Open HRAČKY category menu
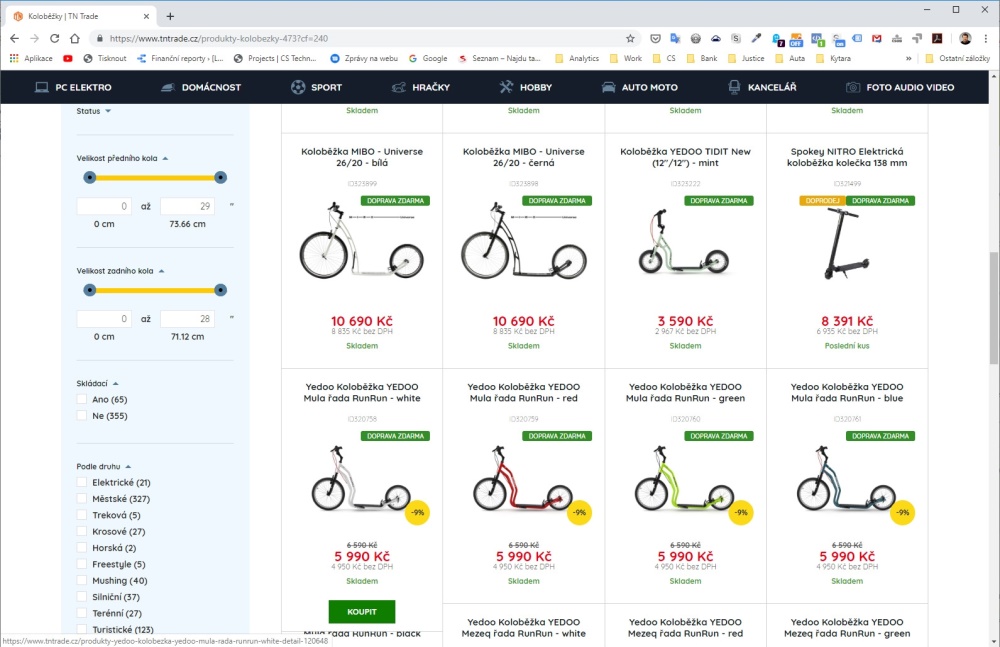This screenshot has height=647, width=1000. (x=421, y=87)
